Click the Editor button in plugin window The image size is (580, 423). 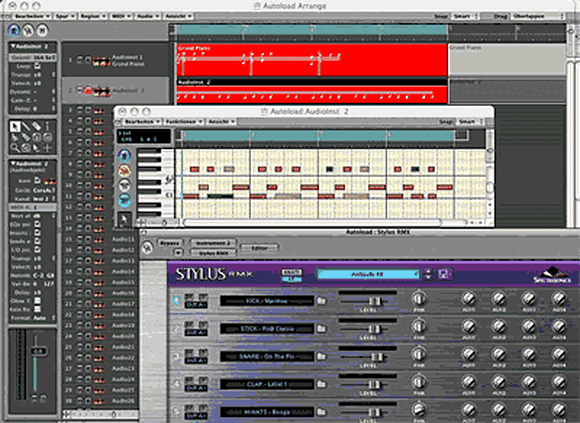click(x=259, y=248)
